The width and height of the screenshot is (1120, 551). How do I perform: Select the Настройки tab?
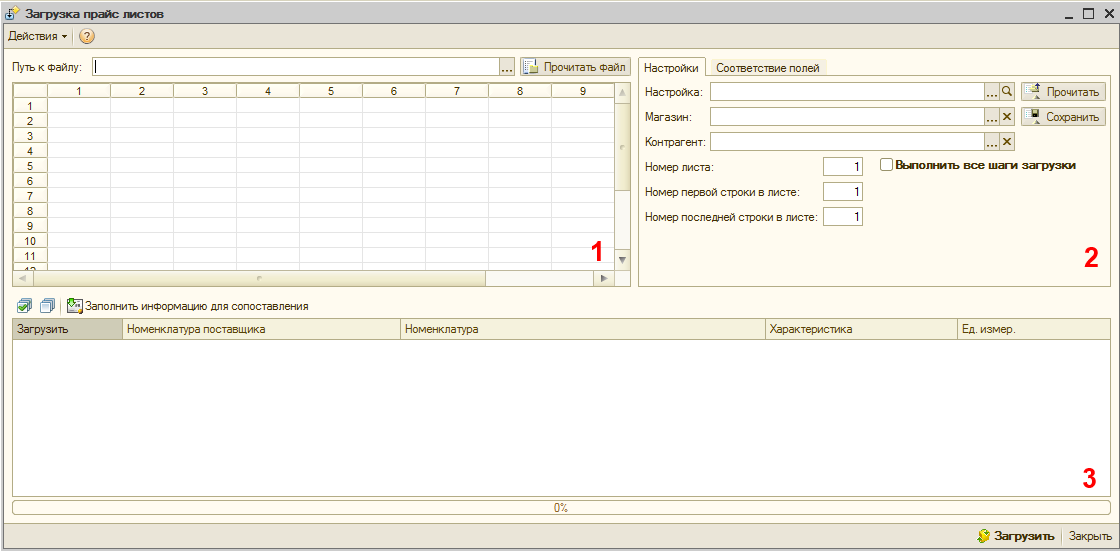[x=671, y=68]
